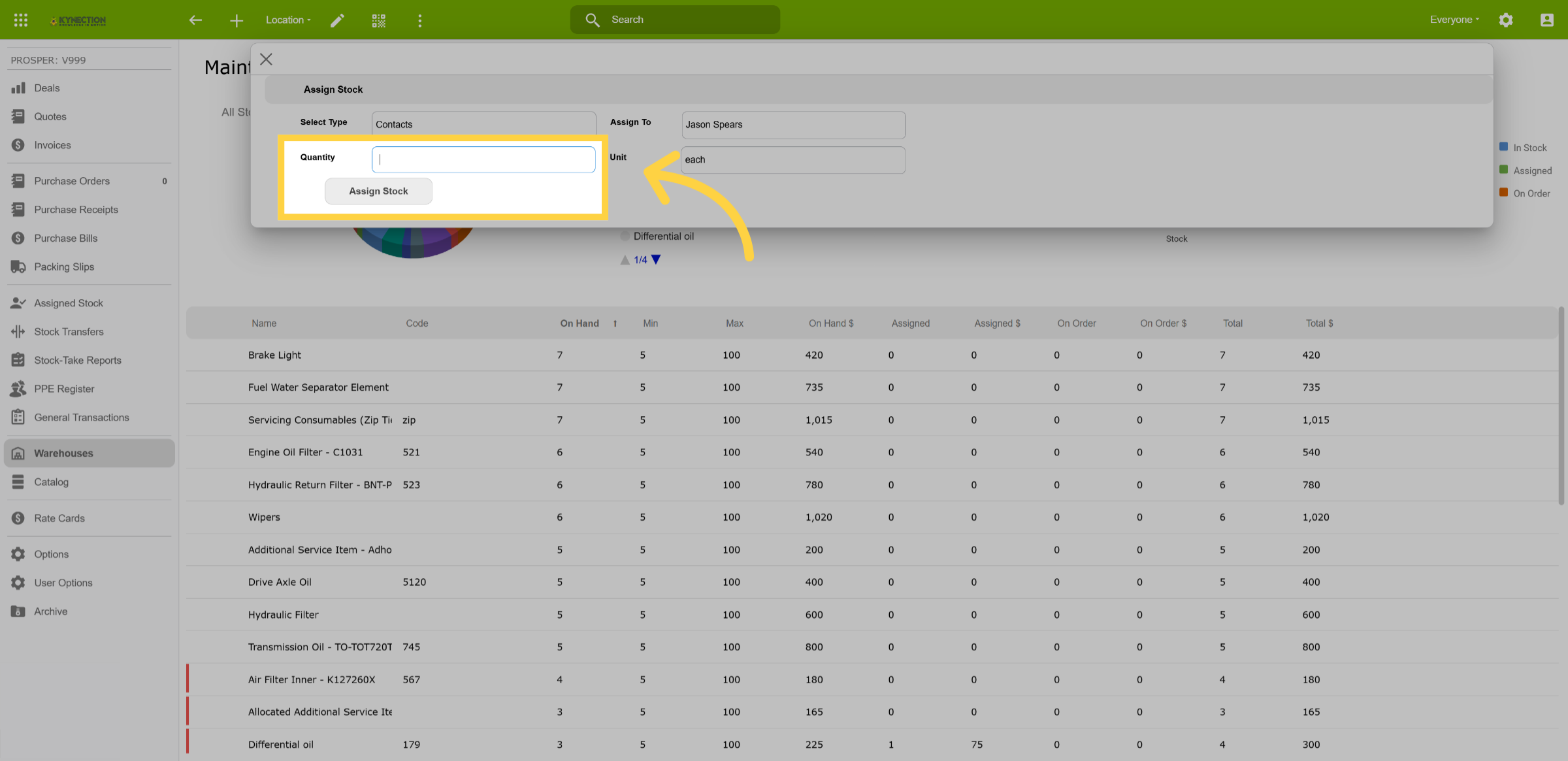Select the Drive Axle Oil row

point(872,582)
